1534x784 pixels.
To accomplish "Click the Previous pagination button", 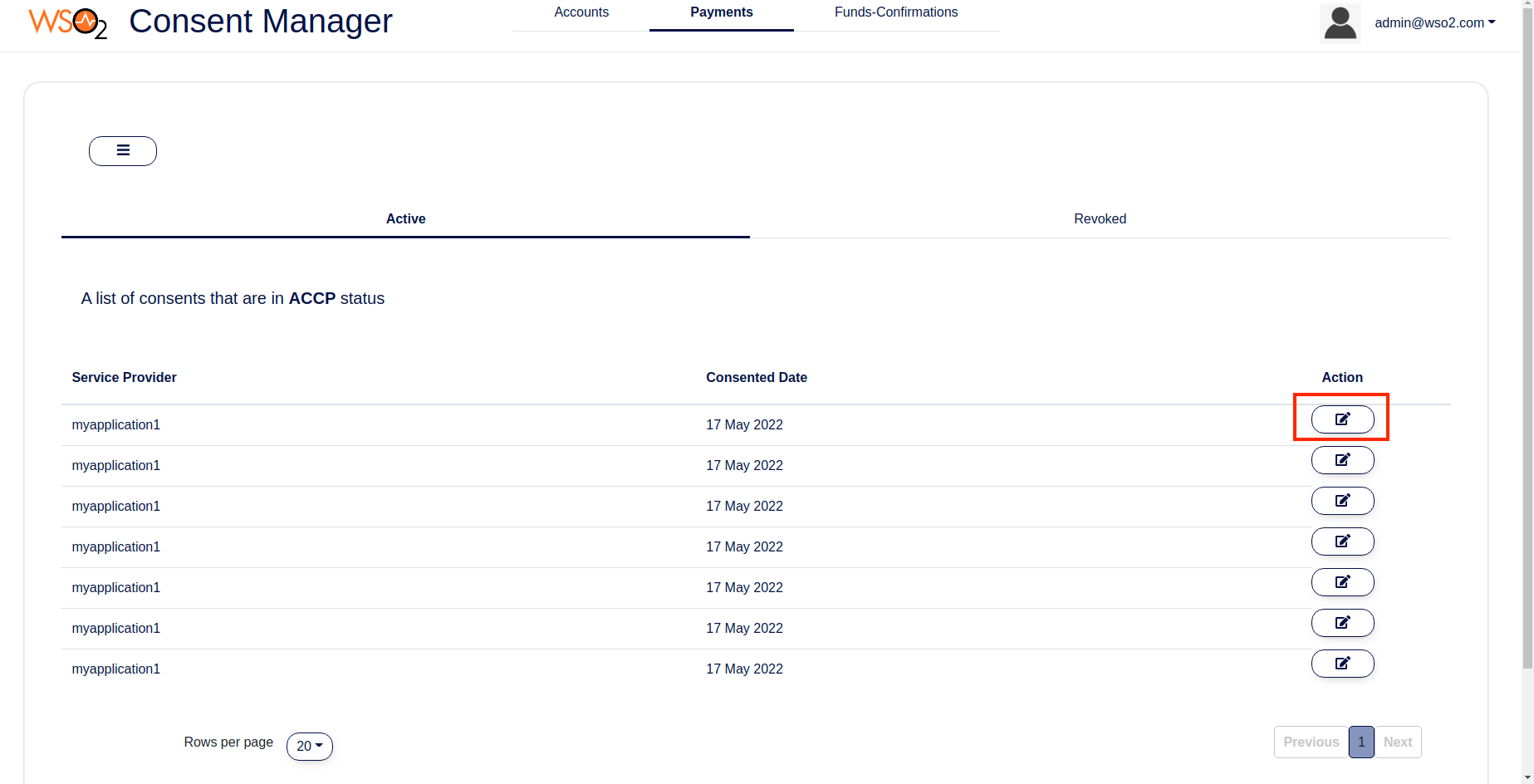I will tap(1311, 742).
